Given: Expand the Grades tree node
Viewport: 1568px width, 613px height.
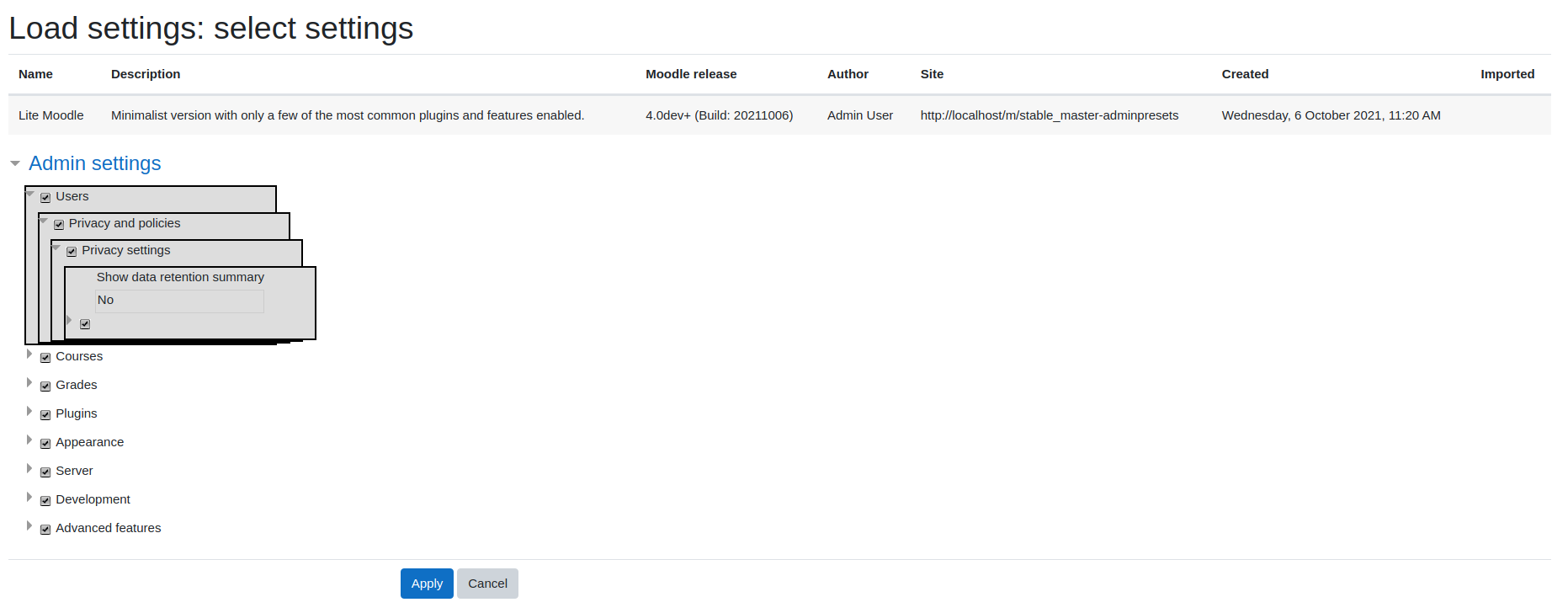Looking at the screenshot, I should (x=29, y=383).
